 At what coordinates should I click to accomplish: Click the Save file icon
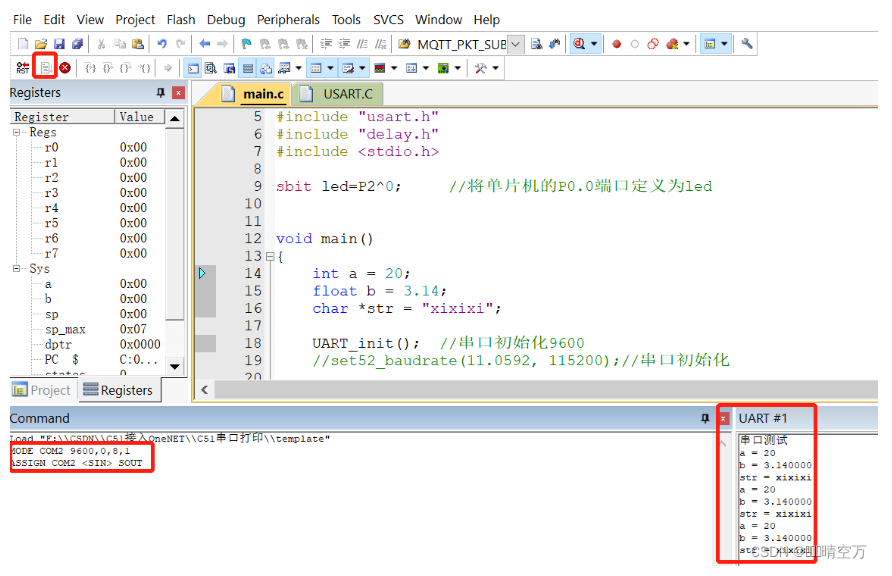59,44
